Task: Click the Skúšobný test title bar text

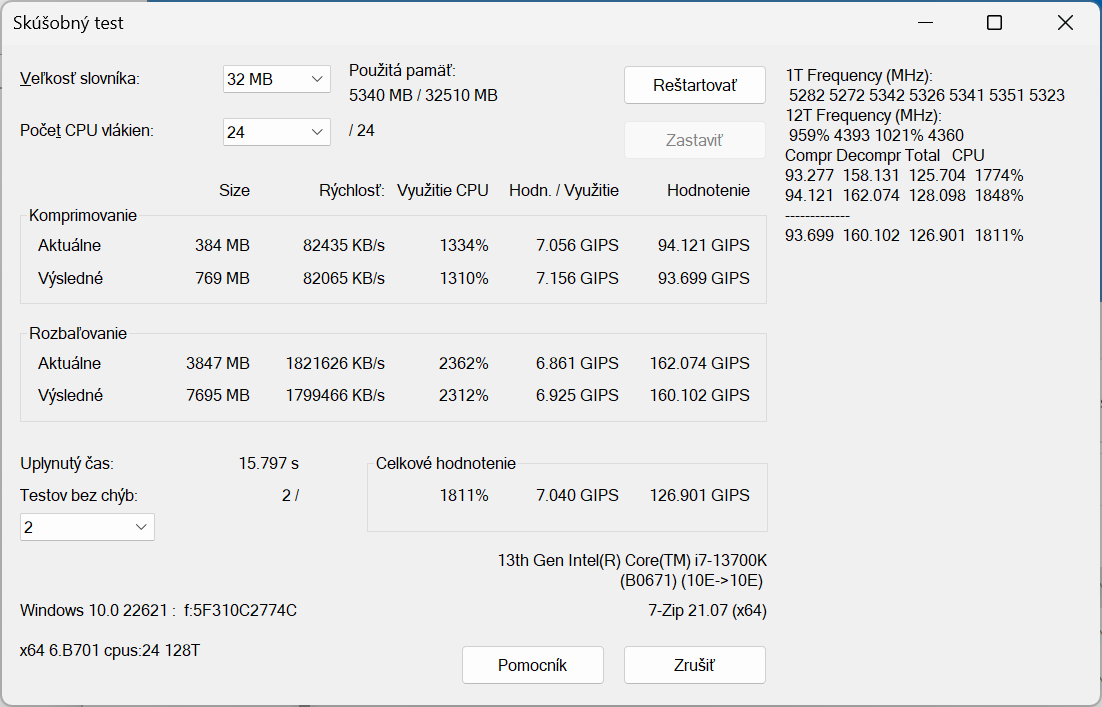Action: pyautogui.click(x=68, y=23)
